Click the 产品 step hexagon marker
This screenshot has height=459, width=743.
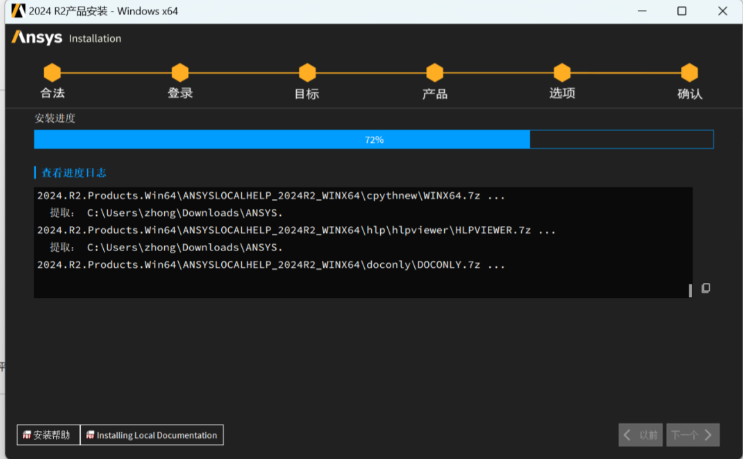coord(434,73)
